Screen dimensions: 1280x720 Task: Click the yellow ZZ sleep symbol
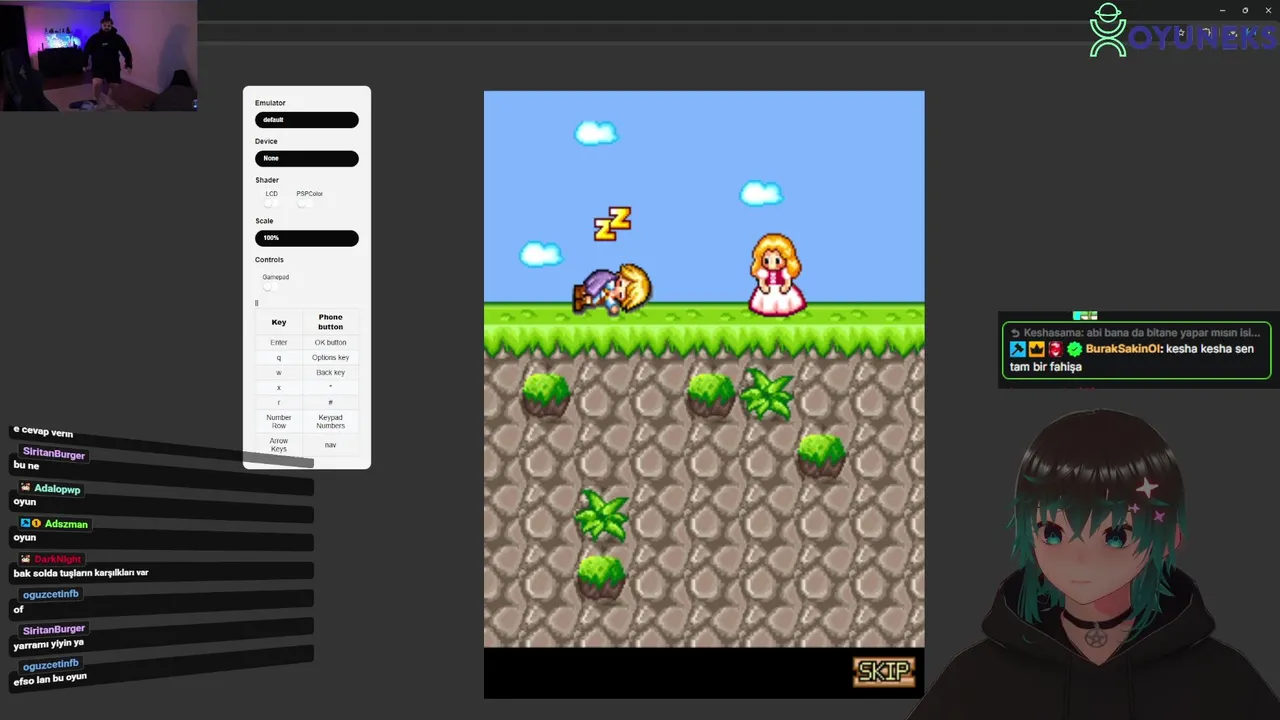(x=612, y=224)
